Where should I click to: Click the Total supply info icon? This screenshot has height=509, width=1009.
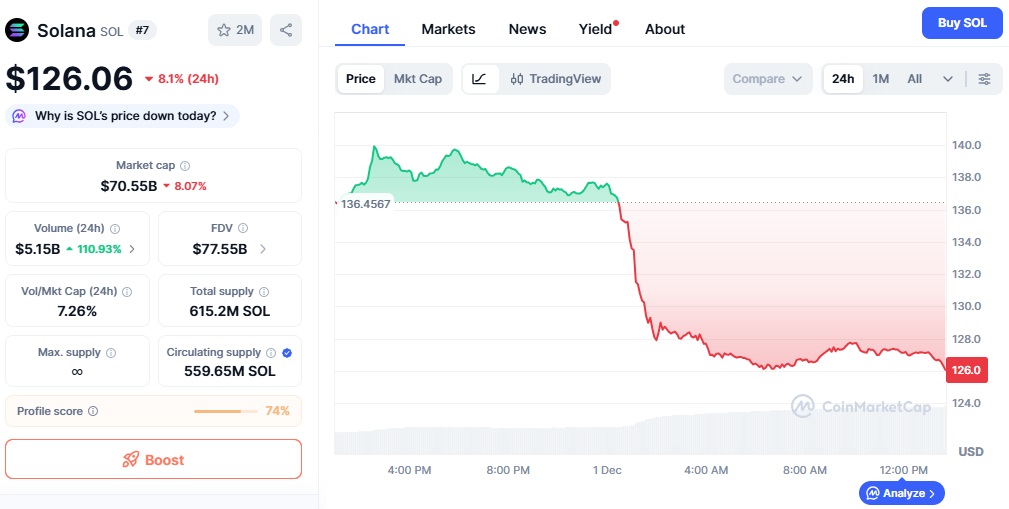click(x=264, y=292)
